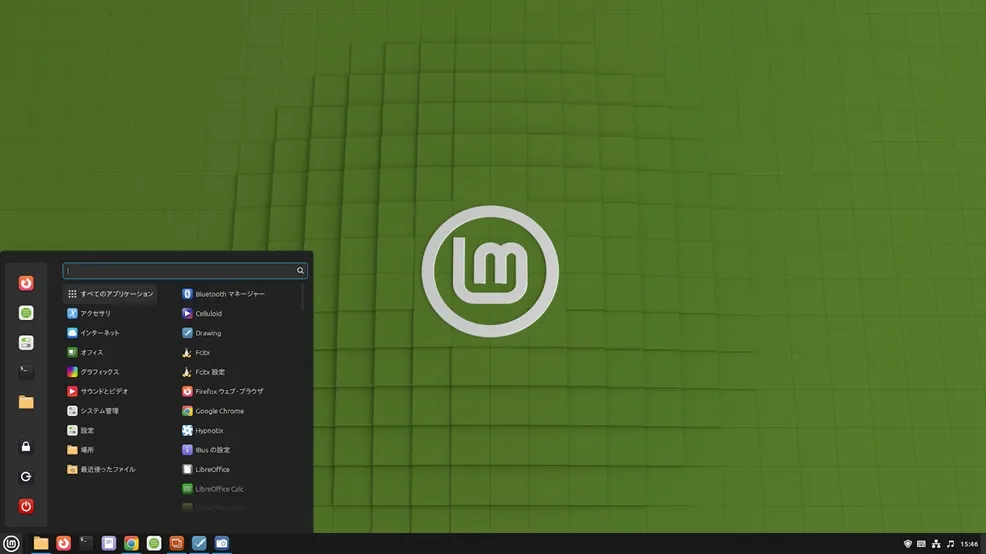Select the アクセサリ category
This screenshot has width=986, height=554.
coord(96,313)
